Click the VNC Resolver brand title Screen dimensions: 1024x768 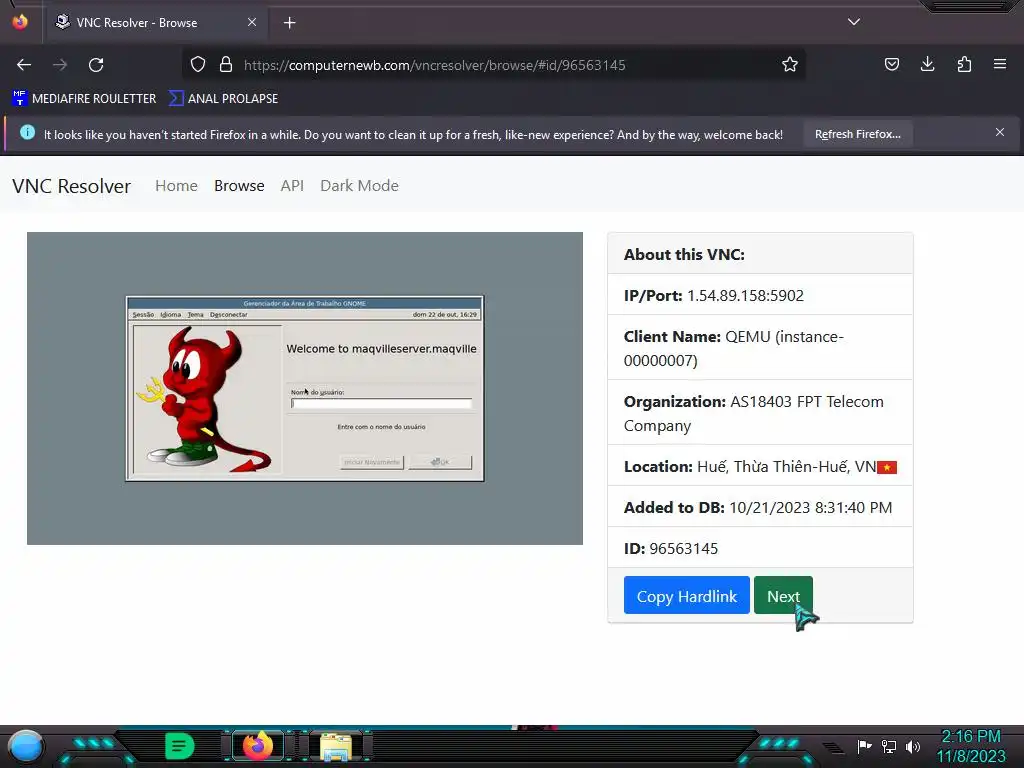point(71,186)
